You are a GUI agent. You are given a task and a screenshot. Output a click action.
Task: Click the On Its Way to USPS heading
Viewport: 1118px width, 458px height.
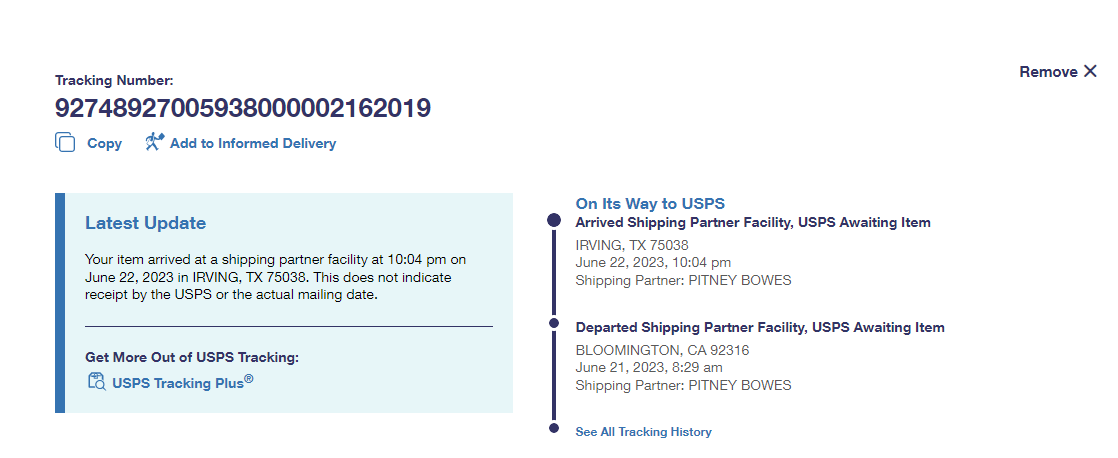[x=650, y=203]
